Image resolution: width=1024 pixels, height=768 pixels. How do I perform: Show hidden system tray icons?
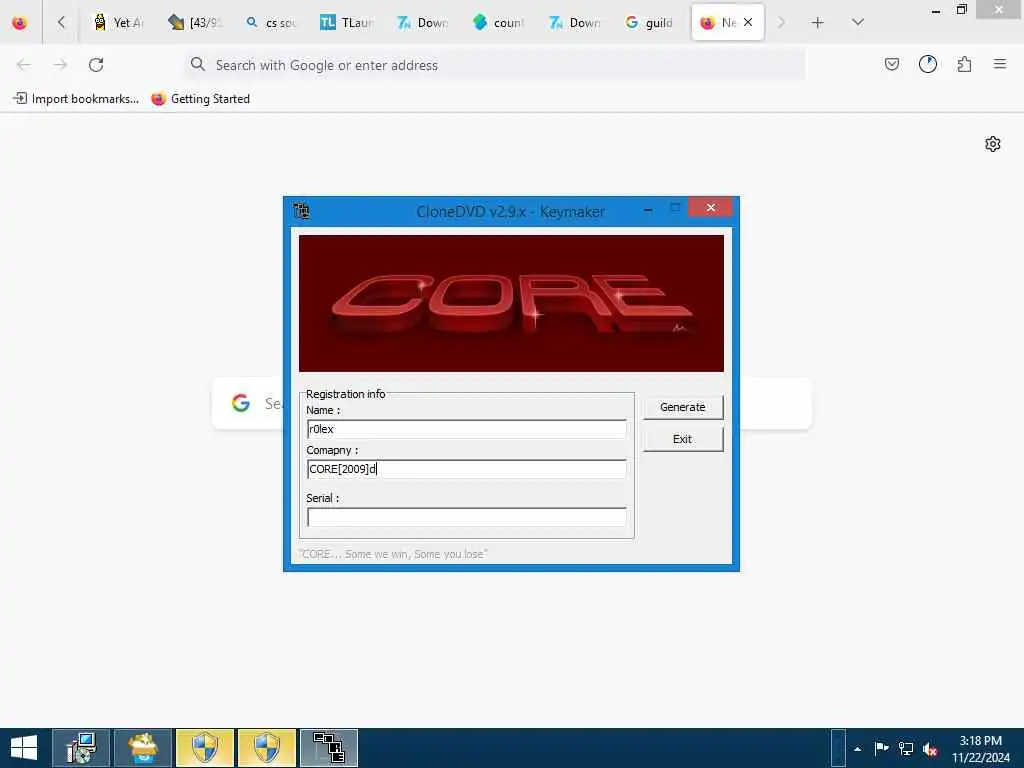(857, 749)
